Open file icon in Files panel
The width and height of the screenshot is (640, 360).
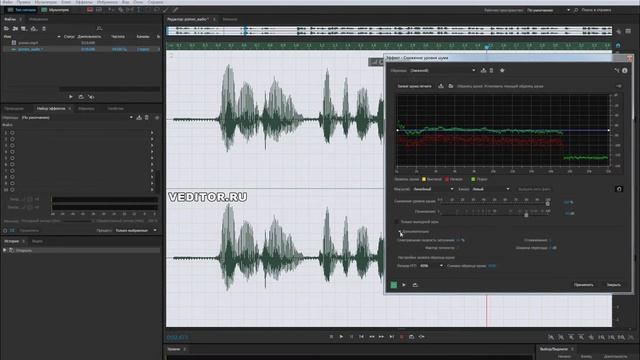coord(6,29)
